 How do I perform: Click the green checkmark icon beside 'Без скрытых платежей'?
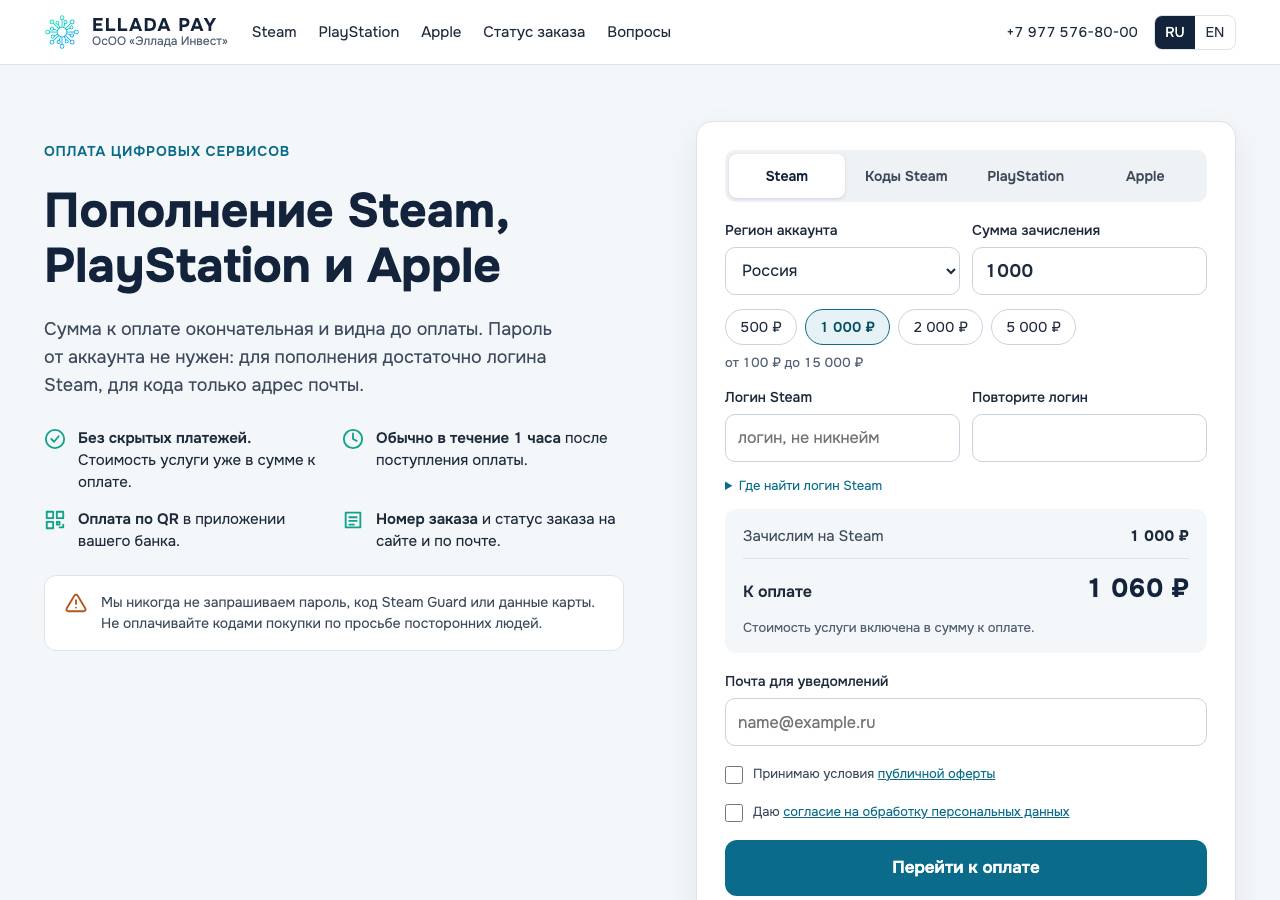pos(55,438)
